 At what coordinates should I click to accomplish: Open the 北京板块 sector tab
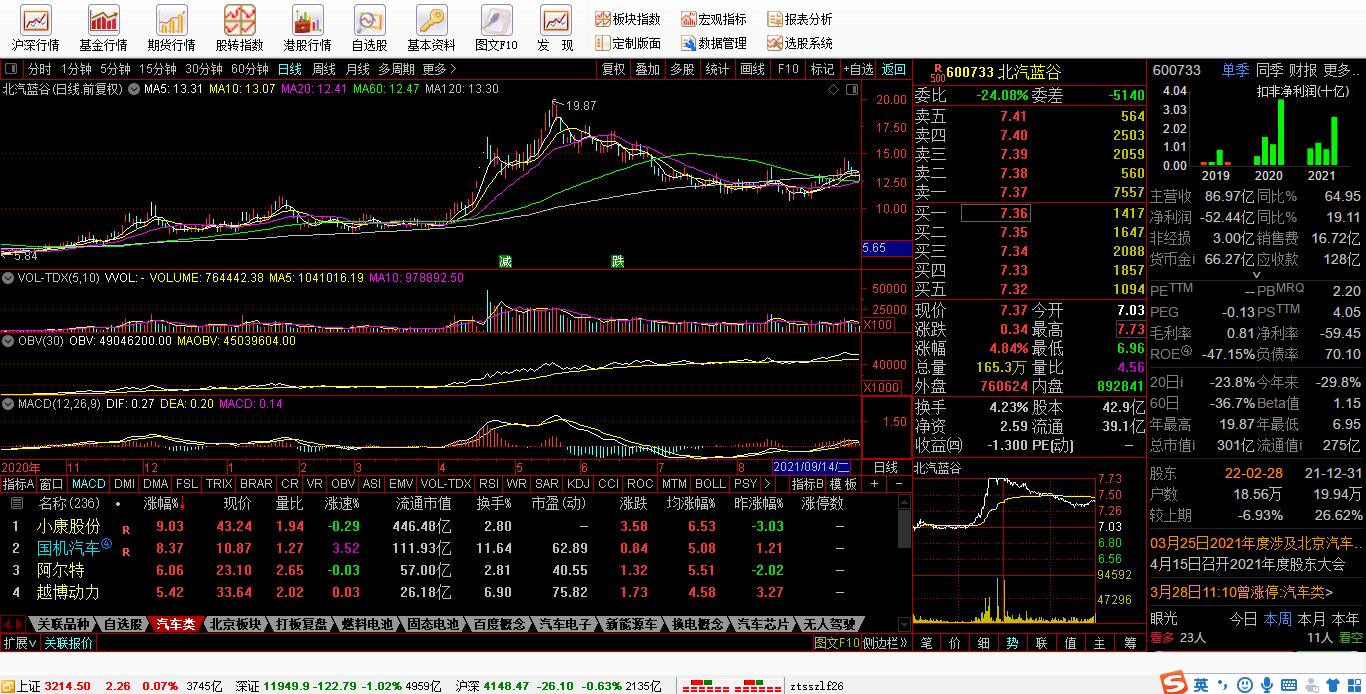pyautogui.click(x=235, y=624)
